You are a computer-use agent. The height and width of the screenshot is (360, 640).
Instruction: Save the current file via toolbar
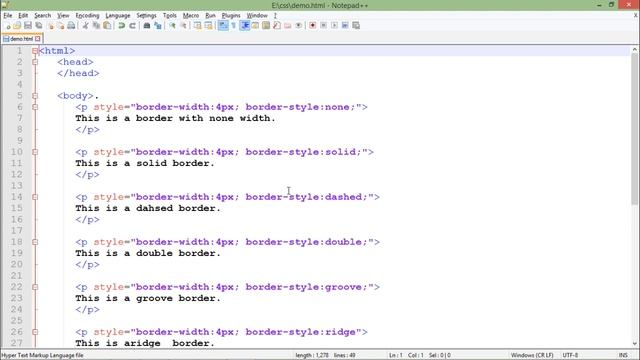pyautogui.click(x=28, y=25)
